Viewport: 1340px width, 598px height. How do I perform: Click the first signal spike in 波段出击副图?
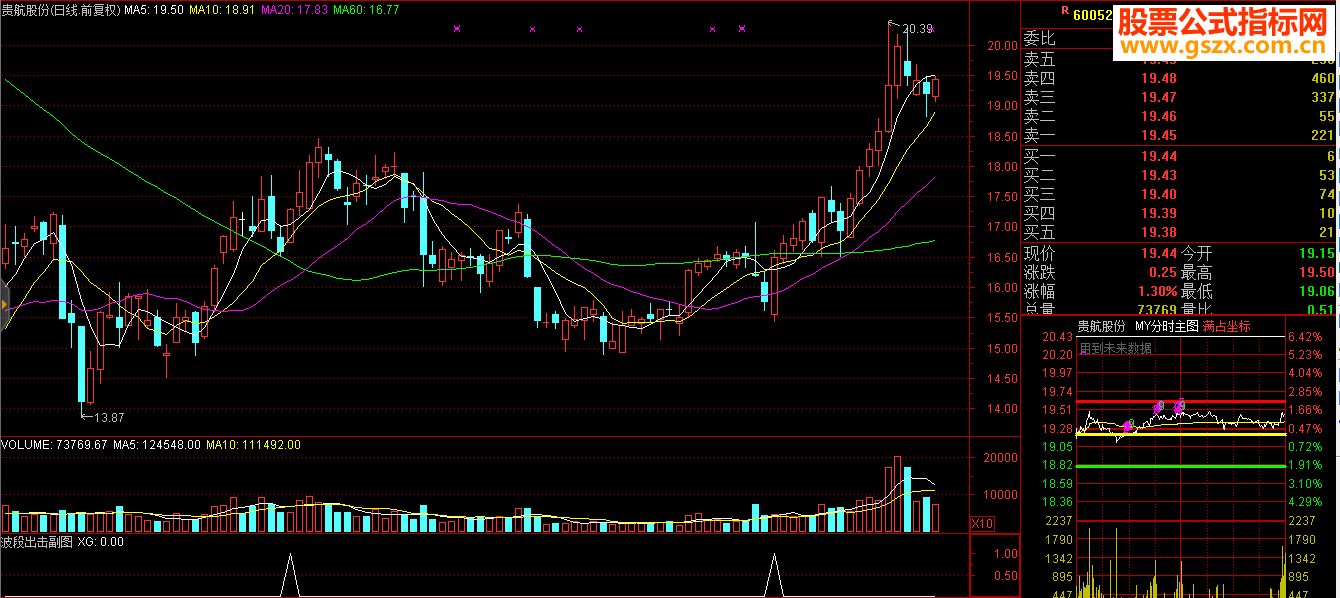tap(290, 575)
